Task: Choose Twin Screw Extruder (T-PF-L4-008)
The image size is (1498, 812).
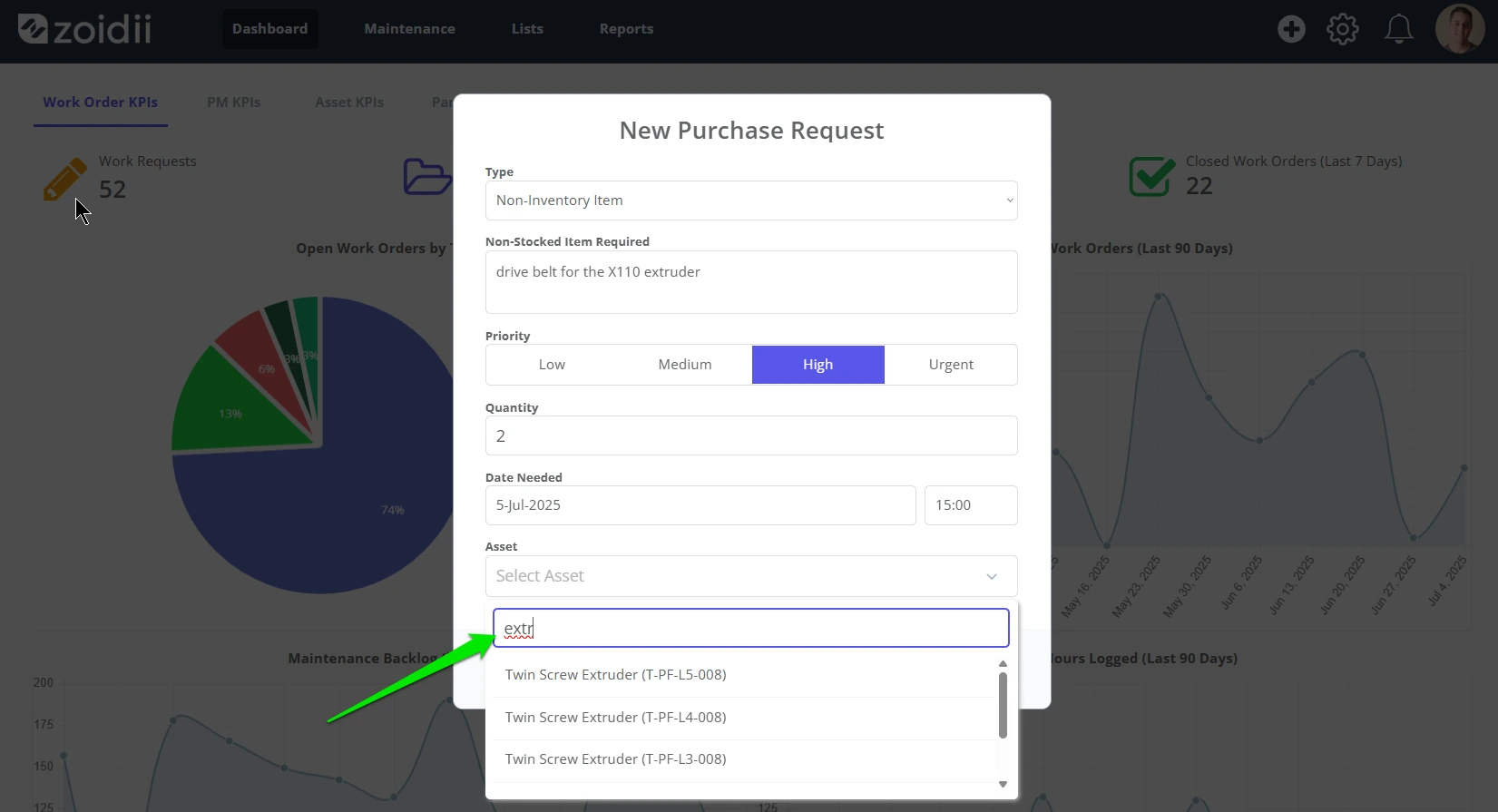Action: [x=742, y=718]
